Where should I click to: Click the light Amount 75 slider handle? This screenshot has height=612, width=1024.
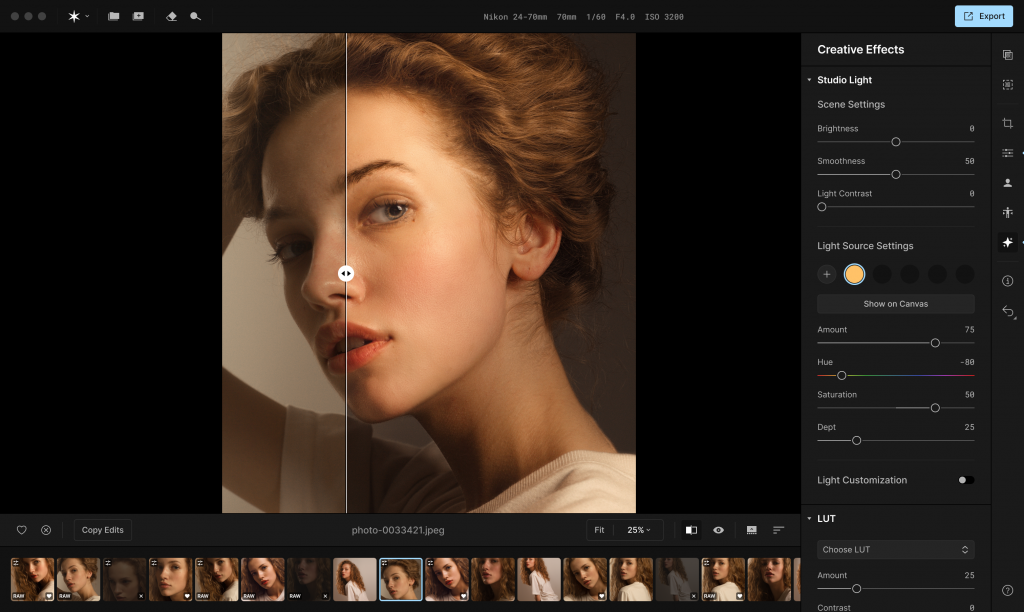935,343
